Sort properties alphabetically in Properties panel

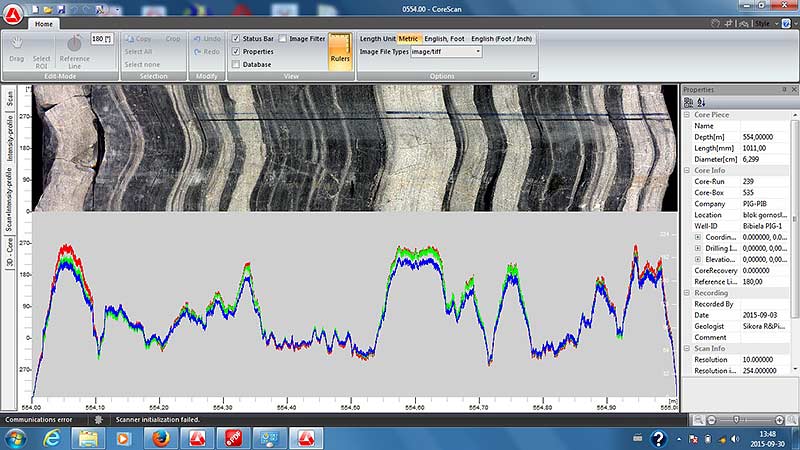701,102
